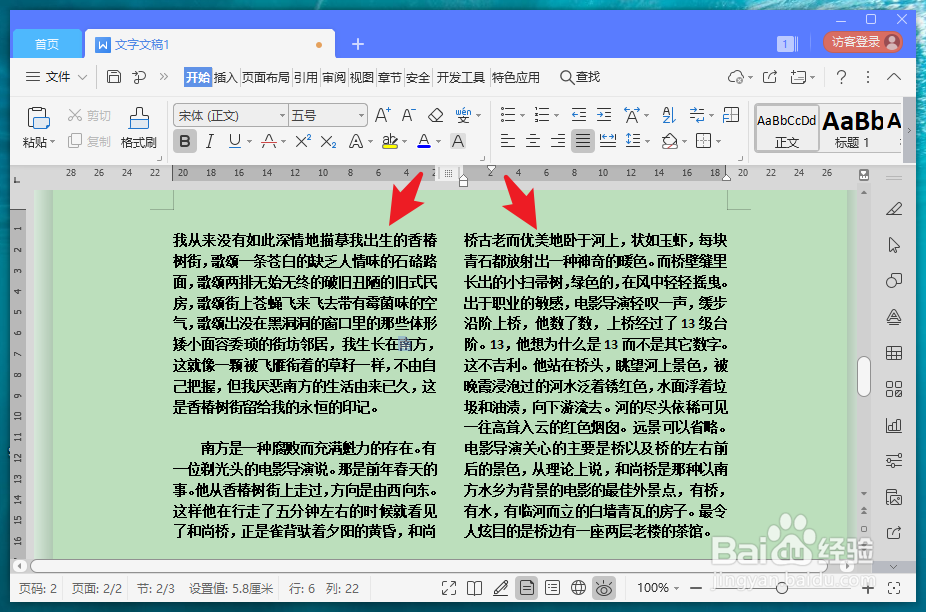This screenshot has width=926, height=612.
Task: Toggle justified paragraph alignment
Action: point(581,141)
